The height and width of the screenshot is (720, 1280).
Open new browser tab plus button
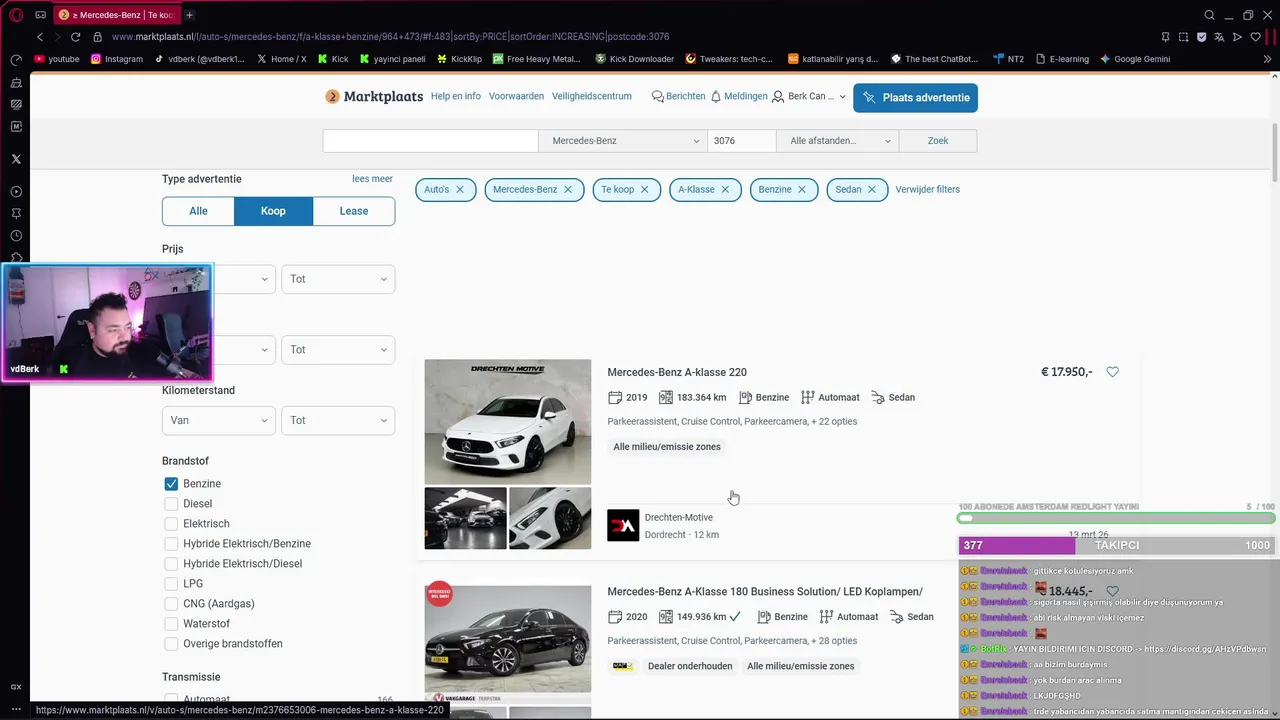click(x=189, y=15)
